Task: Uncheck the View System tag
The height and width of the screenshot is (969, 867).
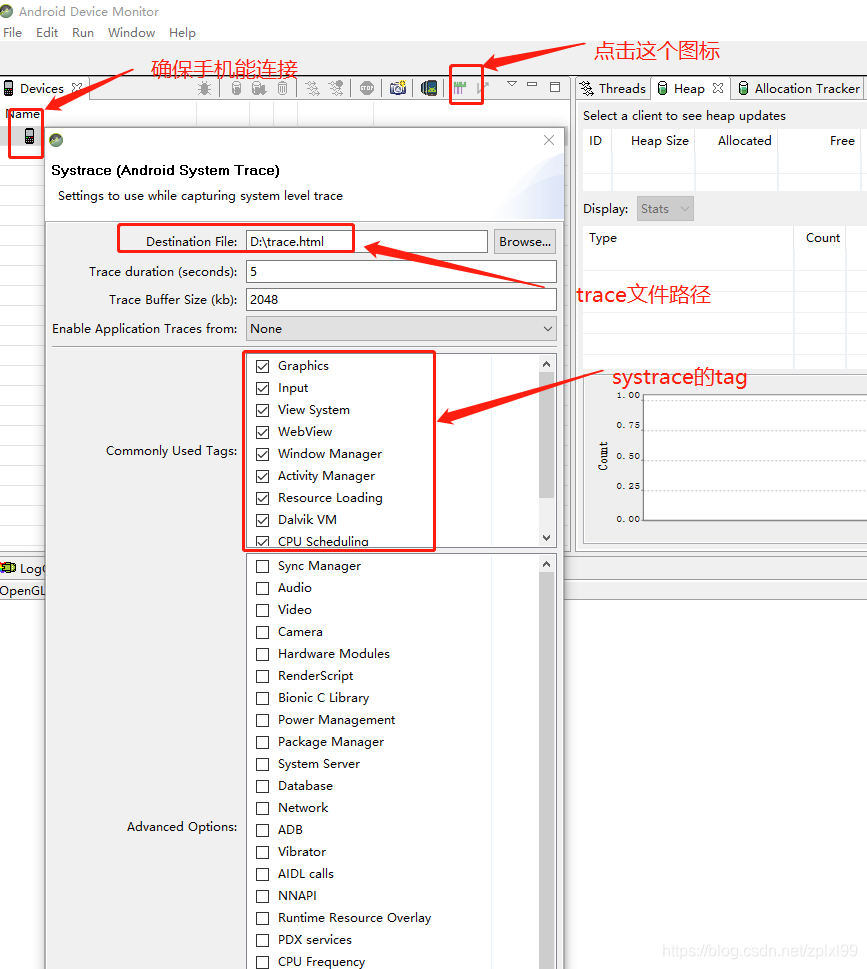Action: click(x=263, y=410)
